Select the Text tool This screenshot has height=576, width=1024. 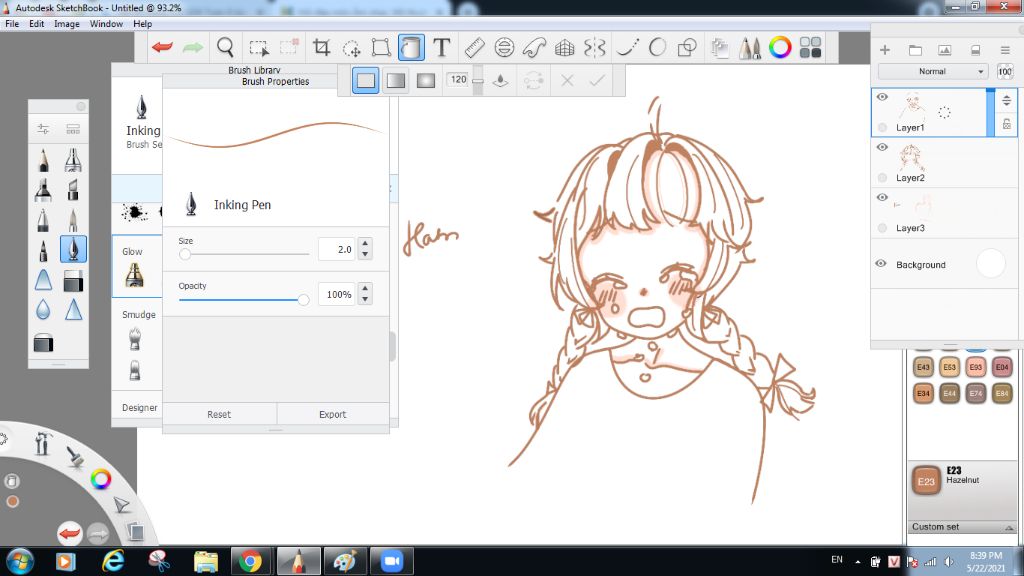tap(441, 47)
